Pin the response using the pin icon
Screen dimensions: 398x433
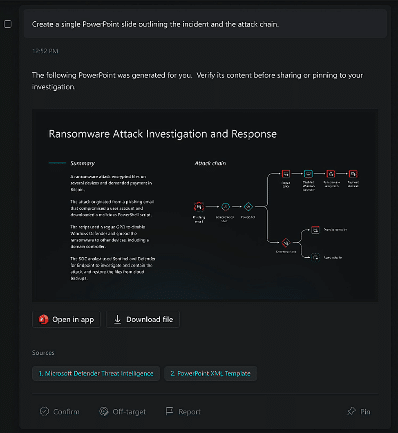(x=351, y=411)
